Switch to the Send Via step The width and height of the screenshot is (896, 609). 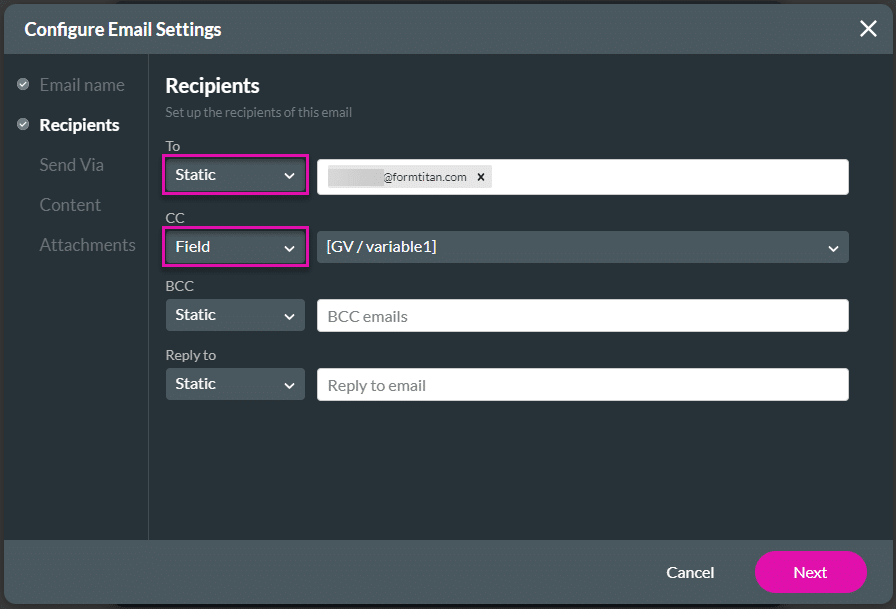71,165
